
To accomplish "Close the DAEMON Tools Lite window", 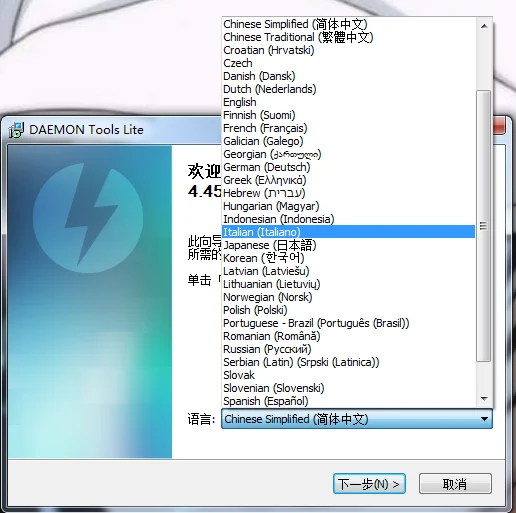I will coord(499,126).
